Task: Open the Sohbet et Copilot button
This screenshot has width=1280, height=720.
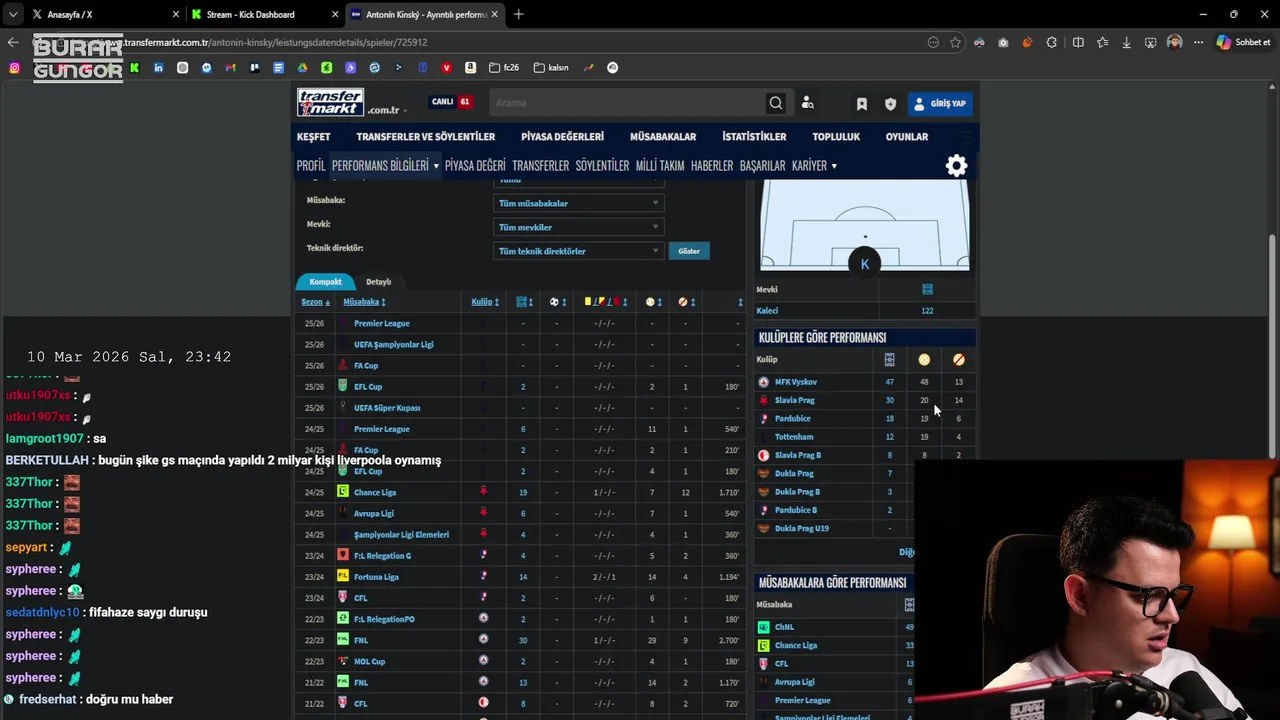Action: tap(1243, 42)
